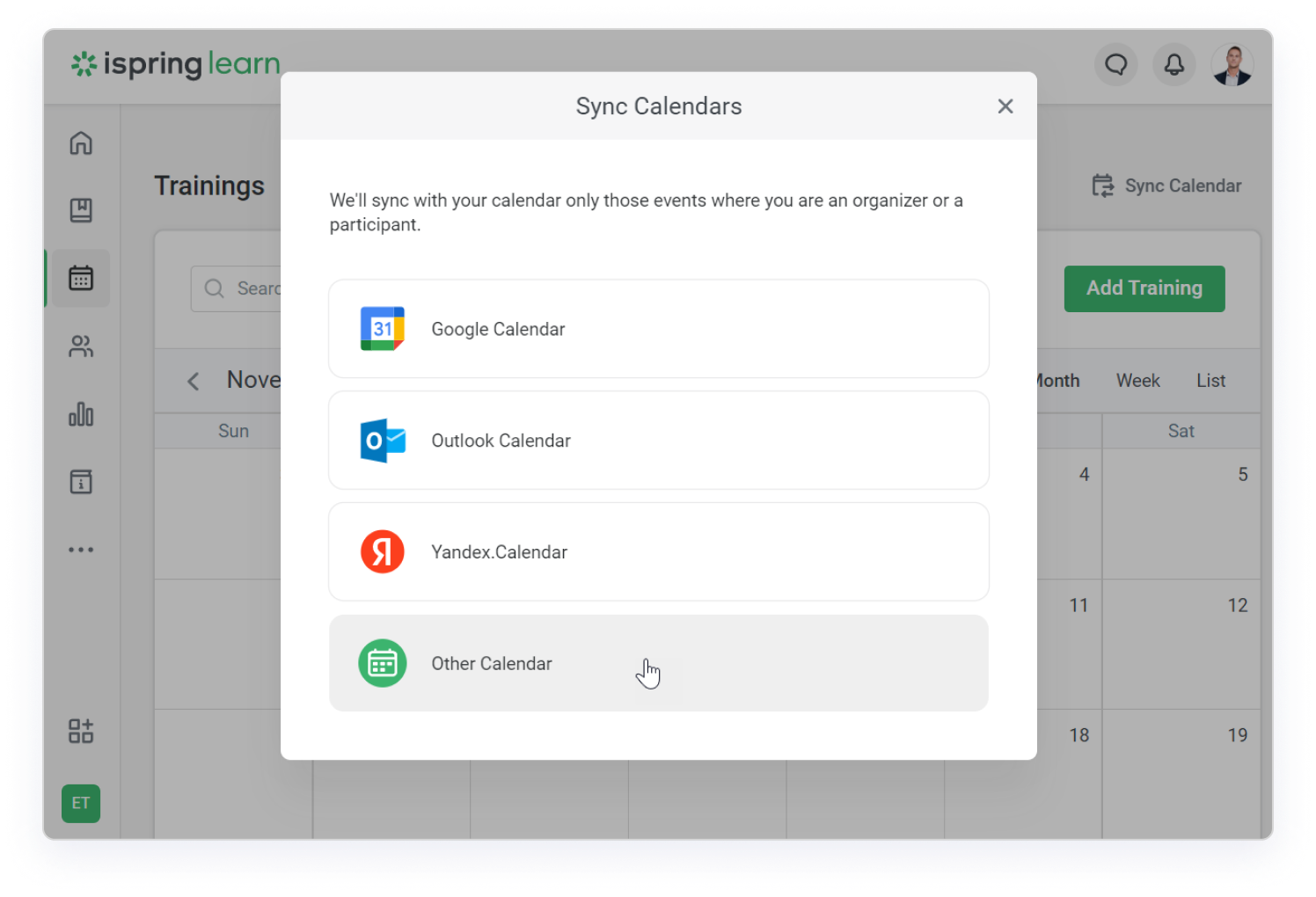
Task: Select calendar day 5
Action: coord(1243,475)
